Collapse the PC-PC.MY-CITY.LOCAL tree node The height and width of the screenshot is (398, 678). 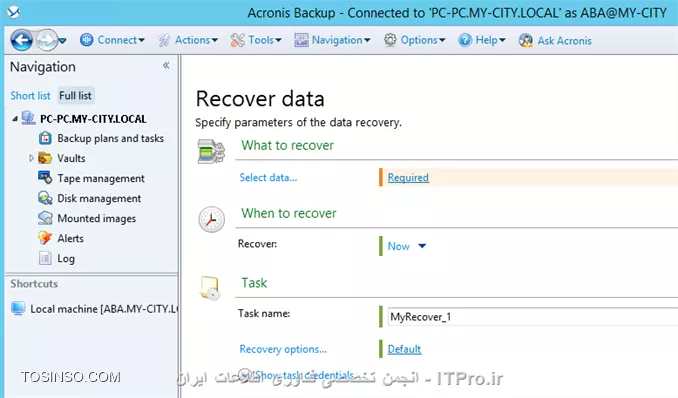click(x=15, y=119)
